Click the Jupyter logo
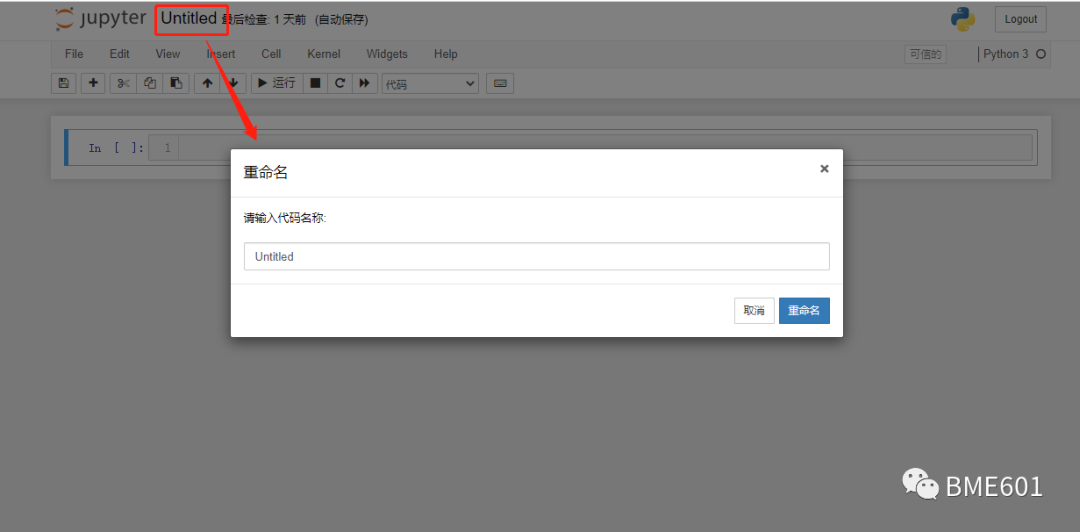 point(101,19)
